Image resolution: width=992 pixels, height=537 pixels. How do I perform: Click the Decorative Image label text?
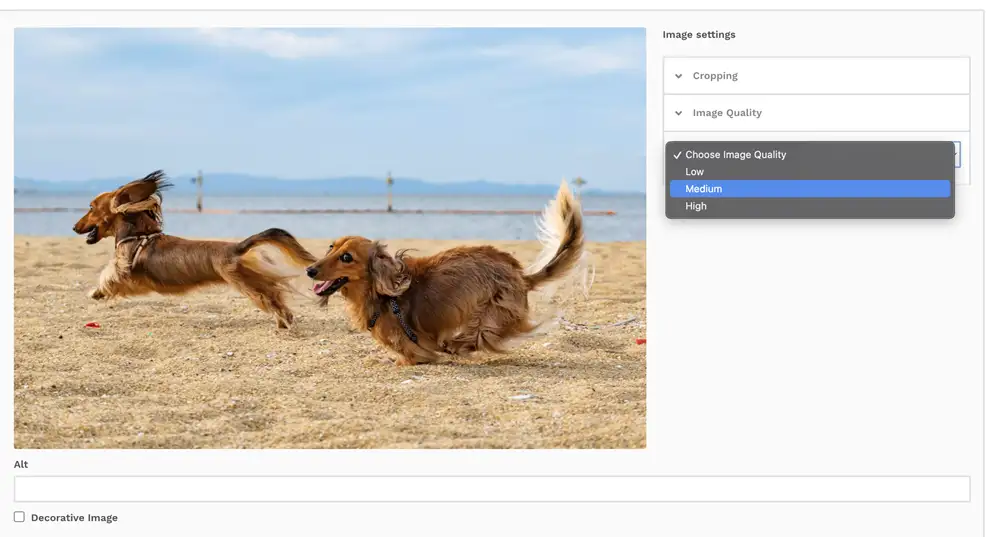[74, 518]
